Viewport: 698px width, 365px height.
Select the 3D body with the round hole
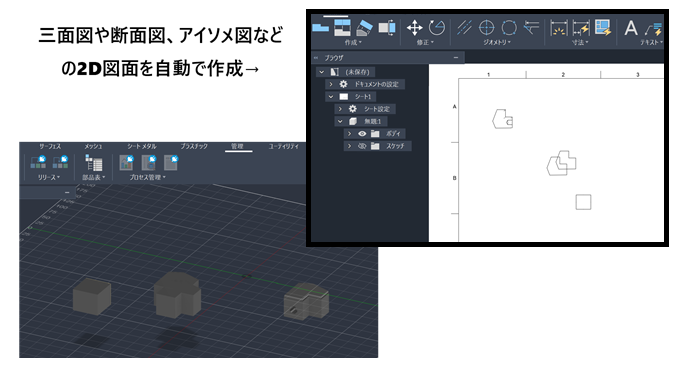coord(306,300)
